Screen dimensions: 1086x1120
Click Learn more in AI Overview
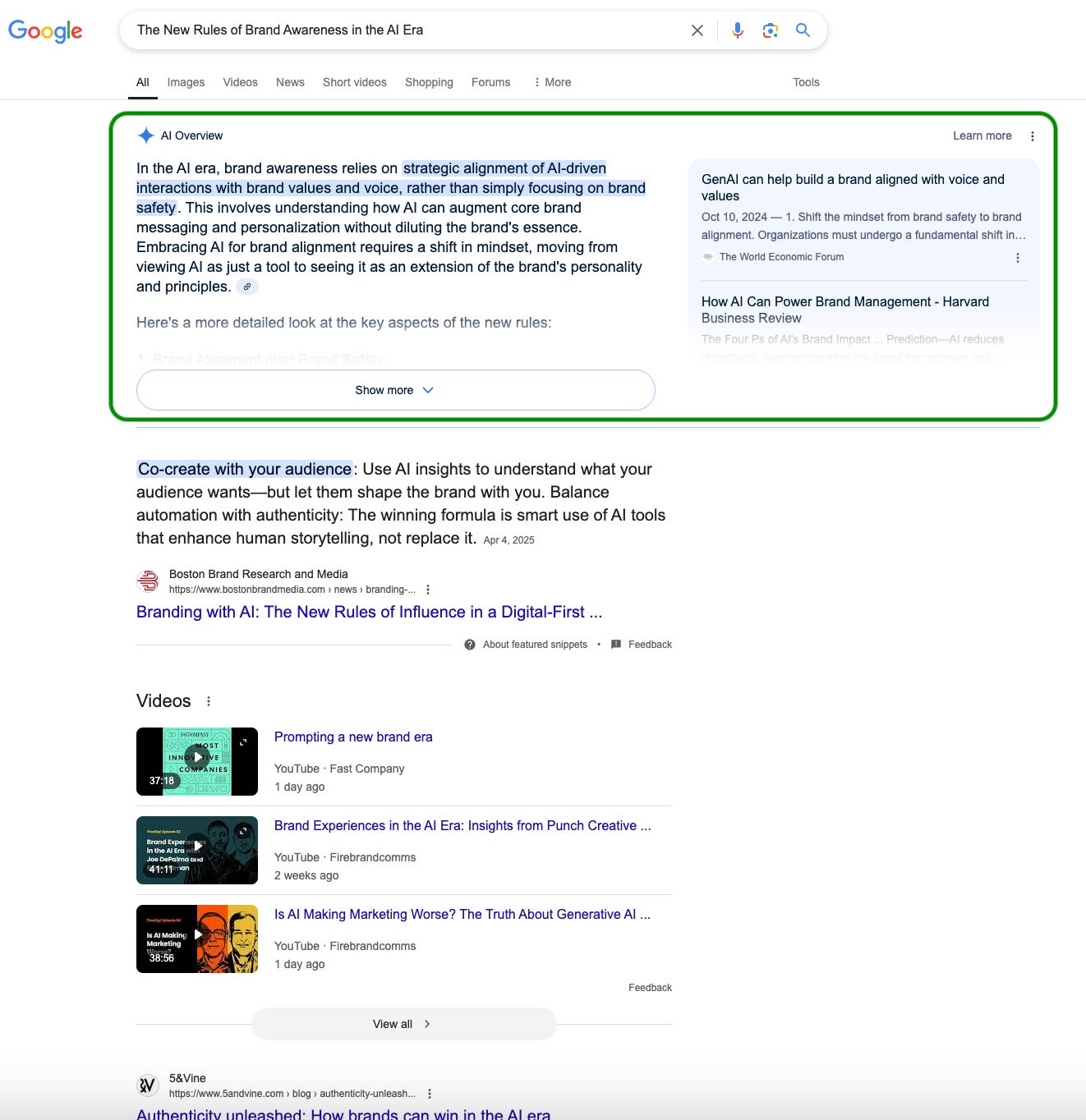point(982,136)
